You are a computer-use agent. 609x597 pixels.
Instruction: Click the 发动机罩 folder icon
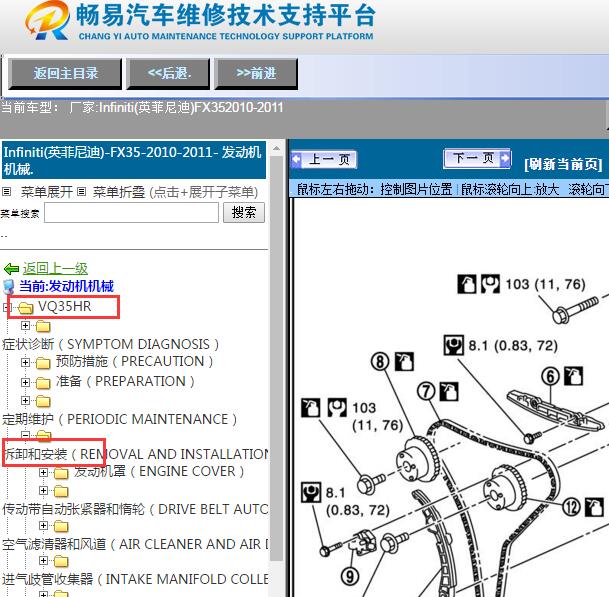(x=61, y=473)
